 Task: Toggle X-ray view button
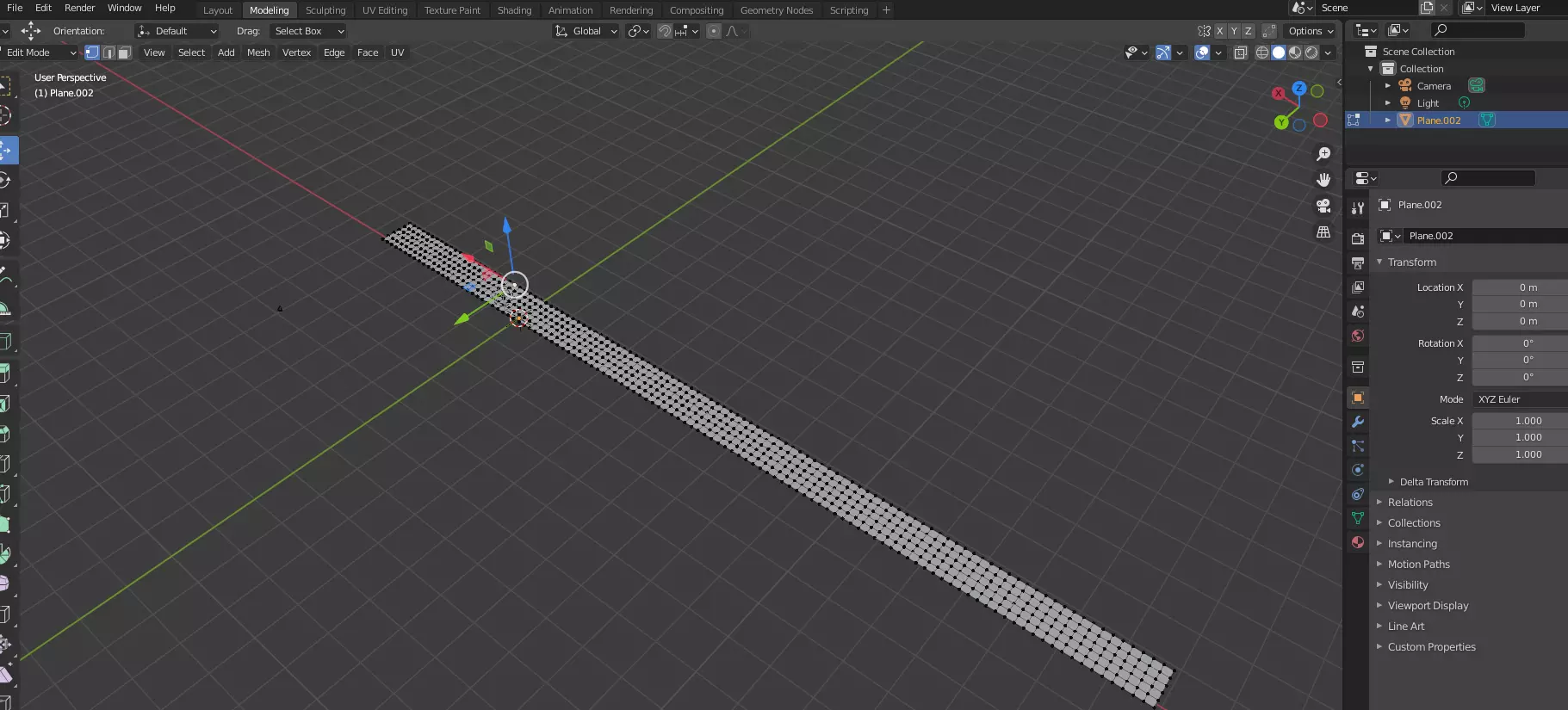(1240, 52)
